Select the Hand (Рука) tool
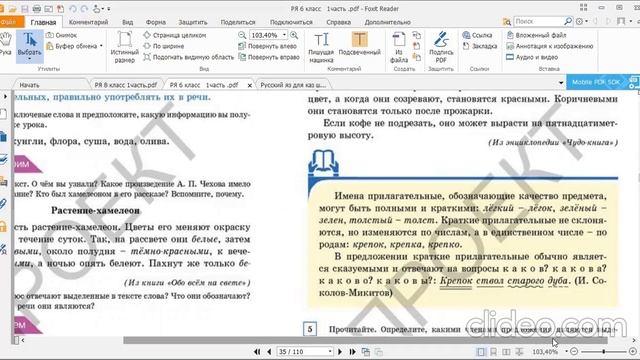The height and width of the screenshot is (360, 640). [5, 44]
